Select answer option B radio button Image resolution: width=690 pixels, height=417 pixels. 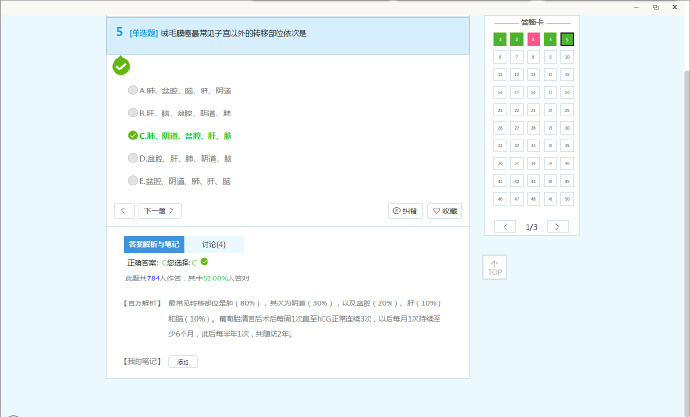pos(133,113)
